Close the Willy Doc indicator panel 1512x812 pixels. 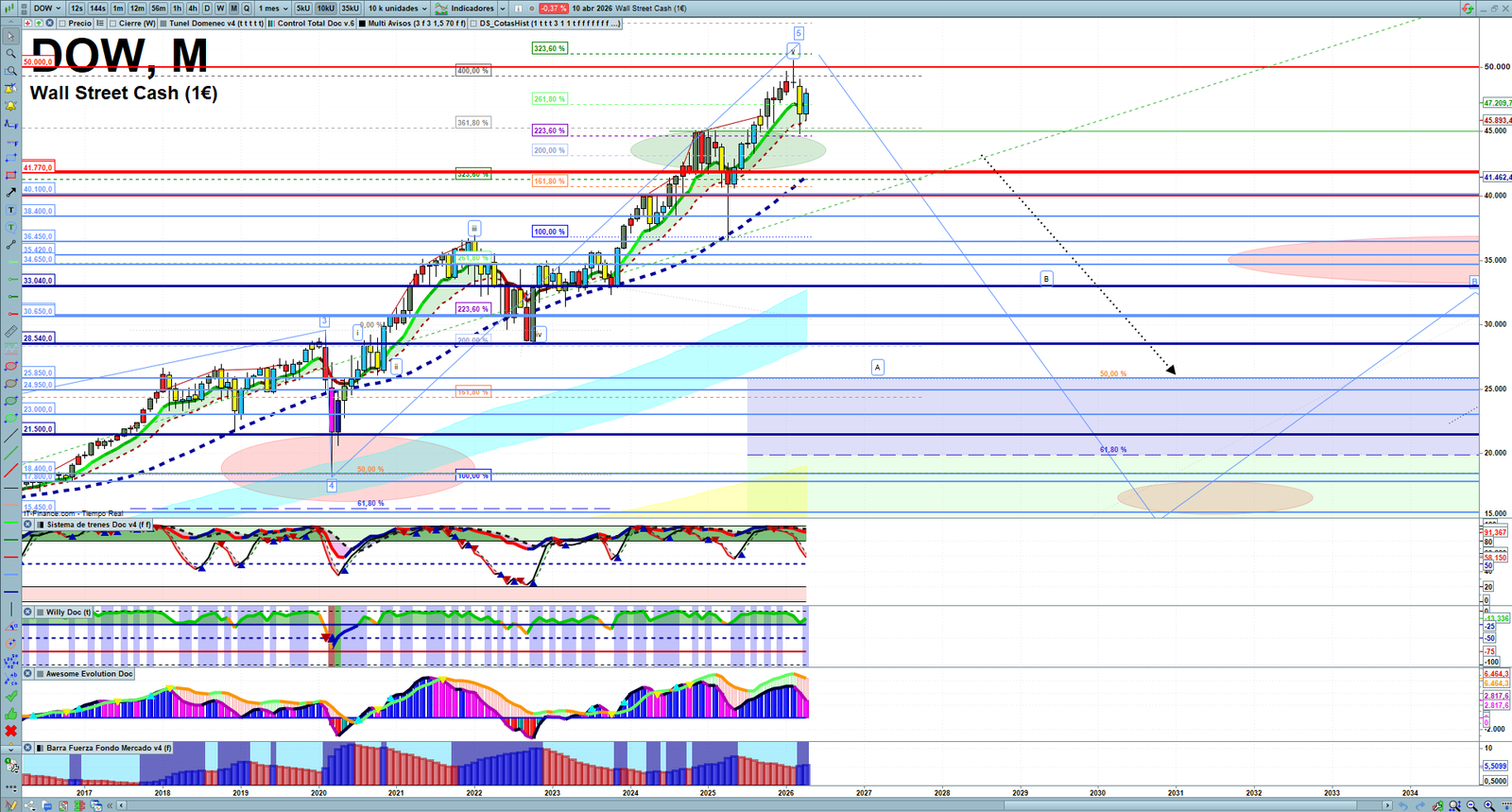[28, 613]
